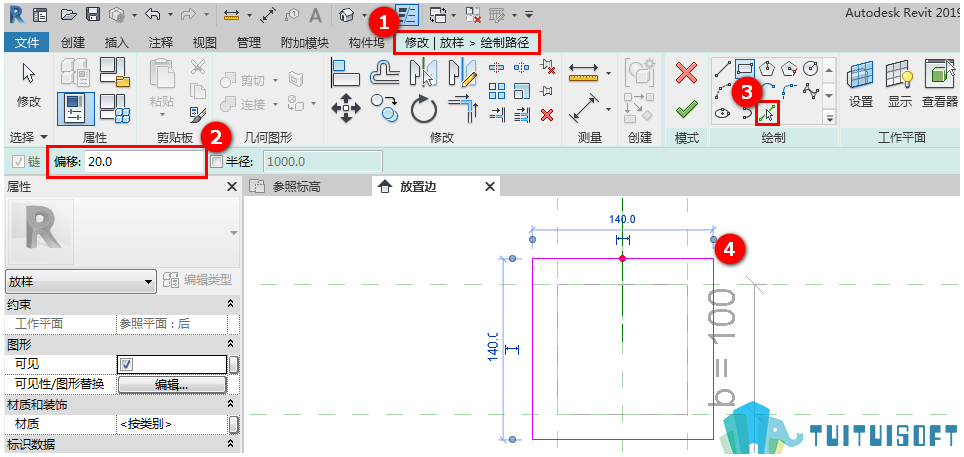The height and width of the screenshot is (457, 964).
Task: Expand the draw gallery with the bottom arrow
Action: (x=829, y=117)
